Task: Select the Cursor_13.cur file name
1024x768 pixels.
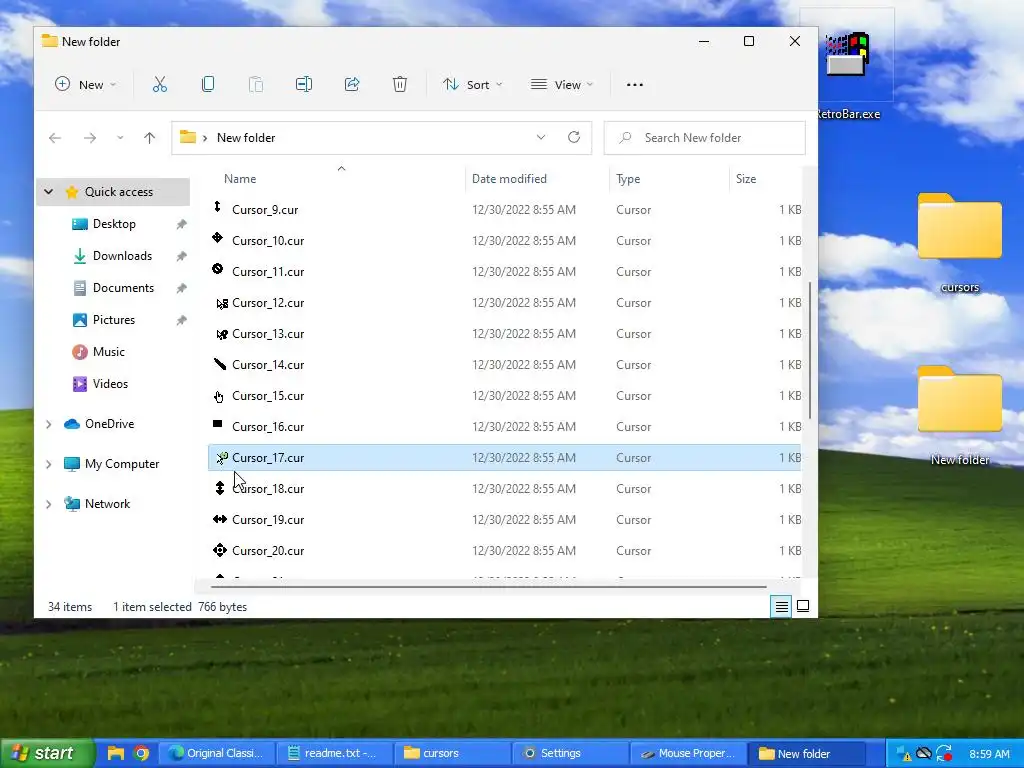Action: tap(268, 334)
